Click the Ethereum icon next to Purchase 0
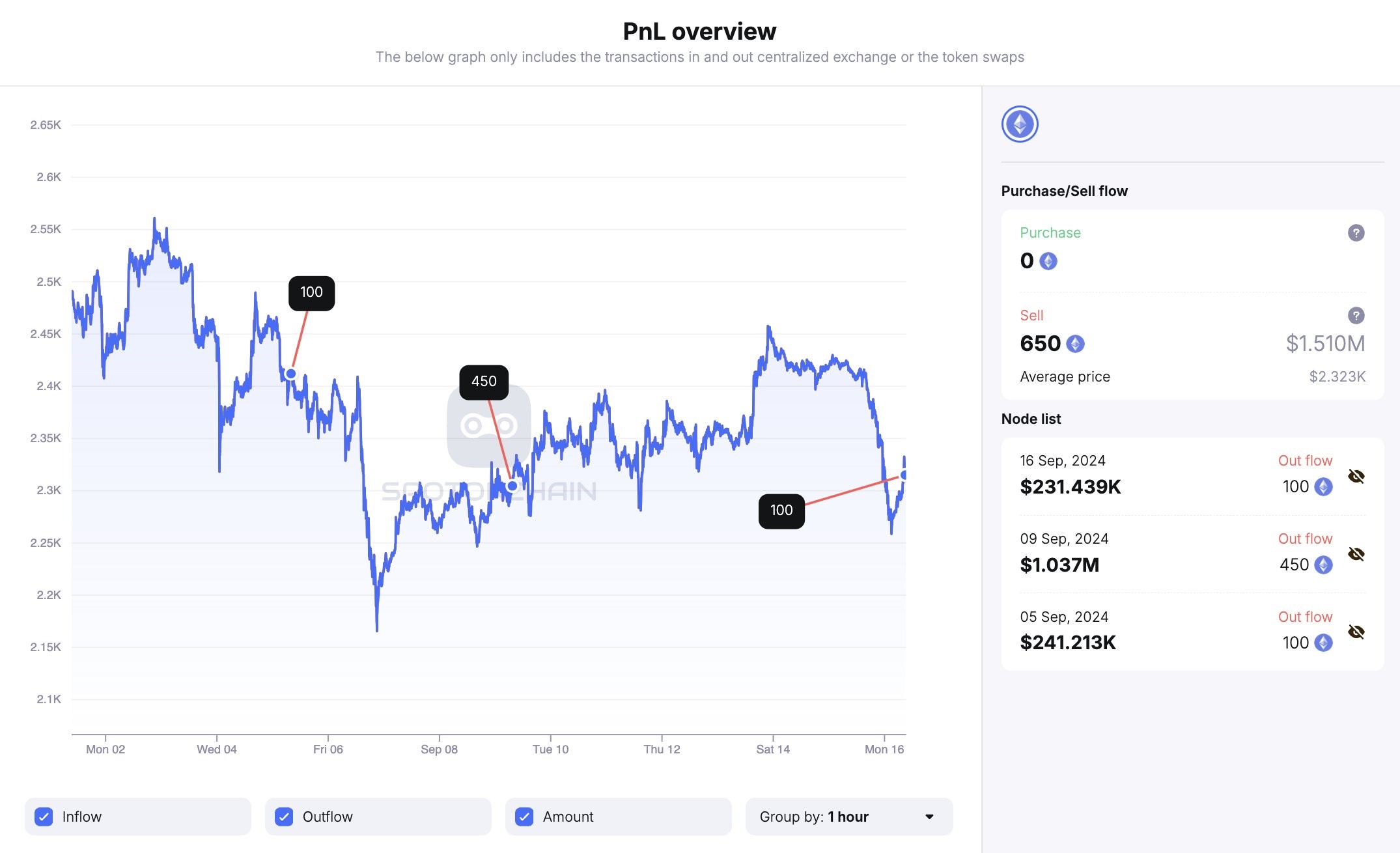This screenshot has width=1400, height=853. point(1048,261)
